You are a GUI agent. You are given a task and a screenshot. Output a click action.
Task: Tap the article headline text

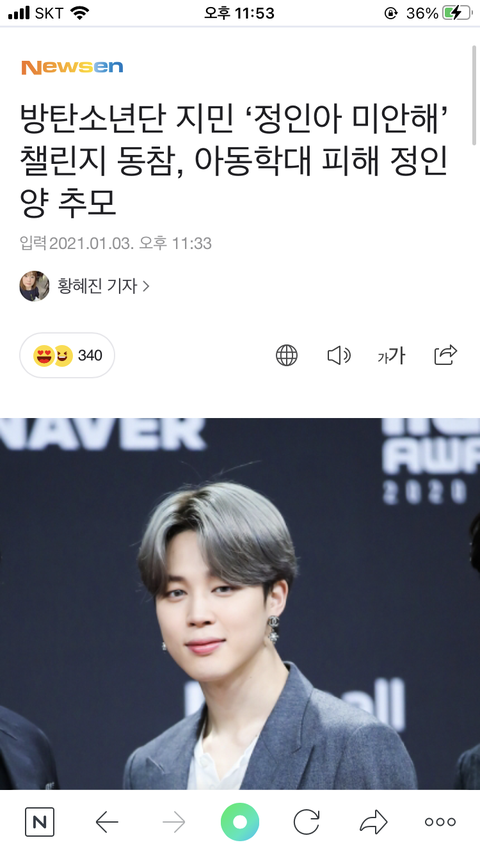tap(234, 161)
